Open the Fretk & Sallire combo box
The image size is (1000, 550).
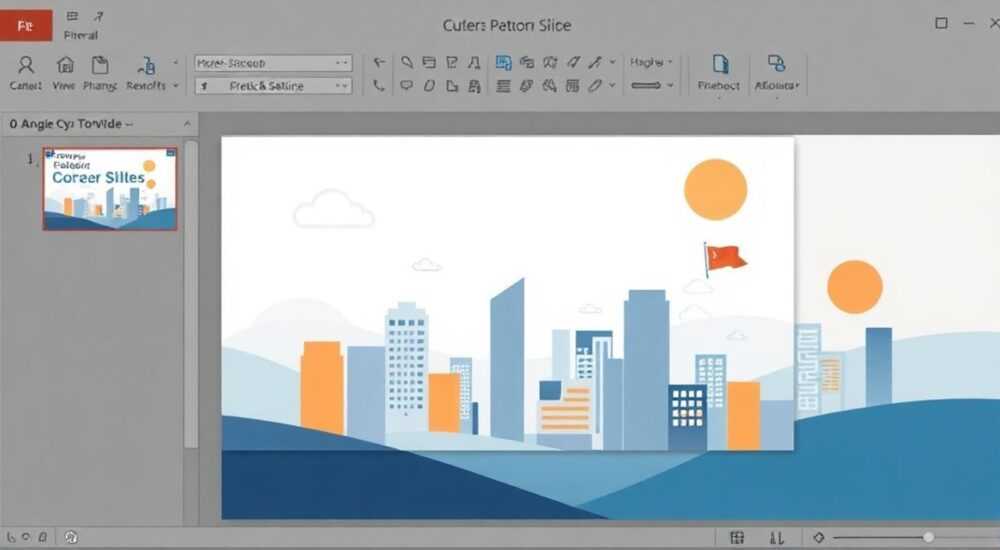pyautogui.click(x=273, y=86)
